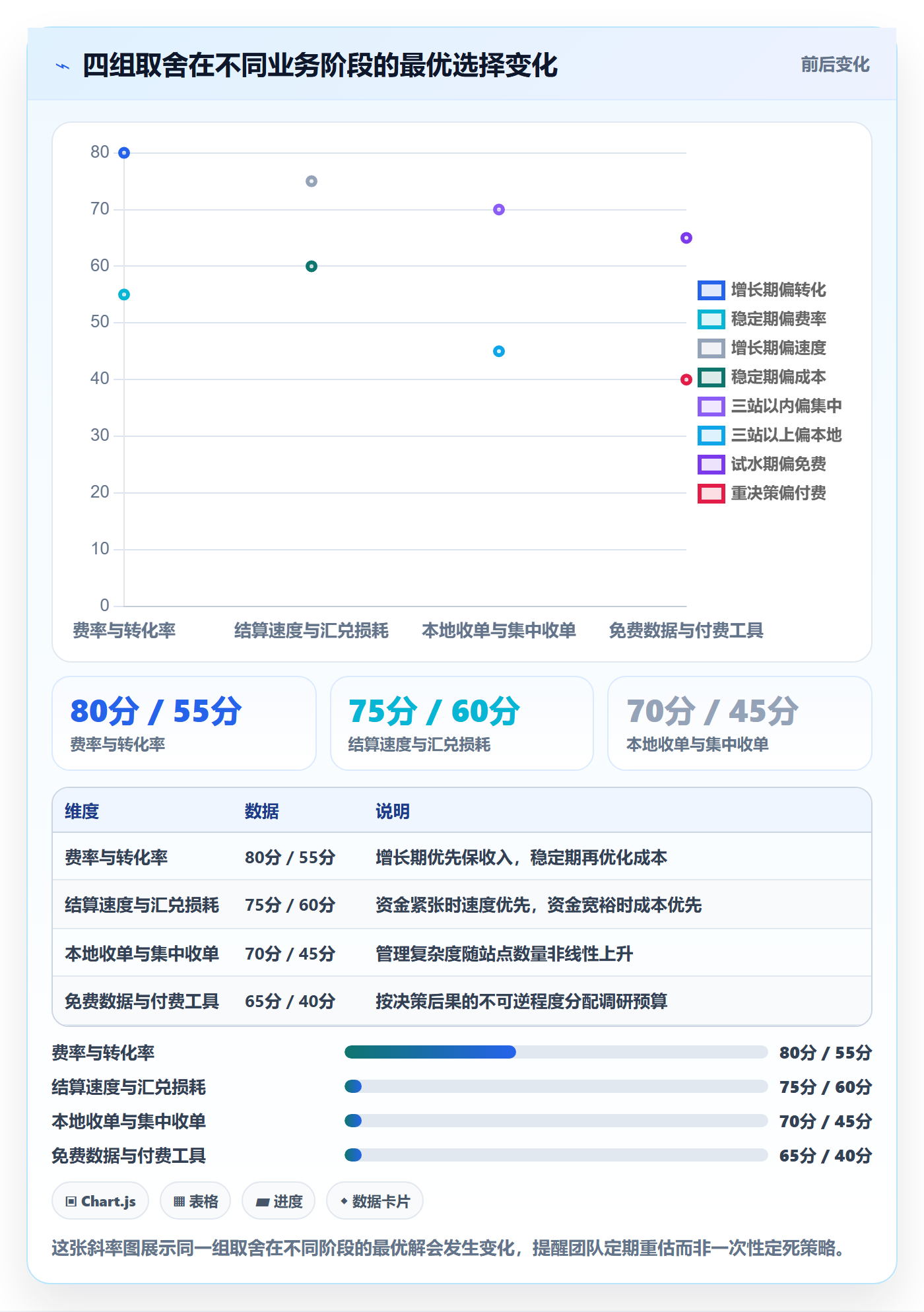924x1312 pixels.
Task: Click the table value 65分 / 40分
Action: click(x=290, y=1001)
